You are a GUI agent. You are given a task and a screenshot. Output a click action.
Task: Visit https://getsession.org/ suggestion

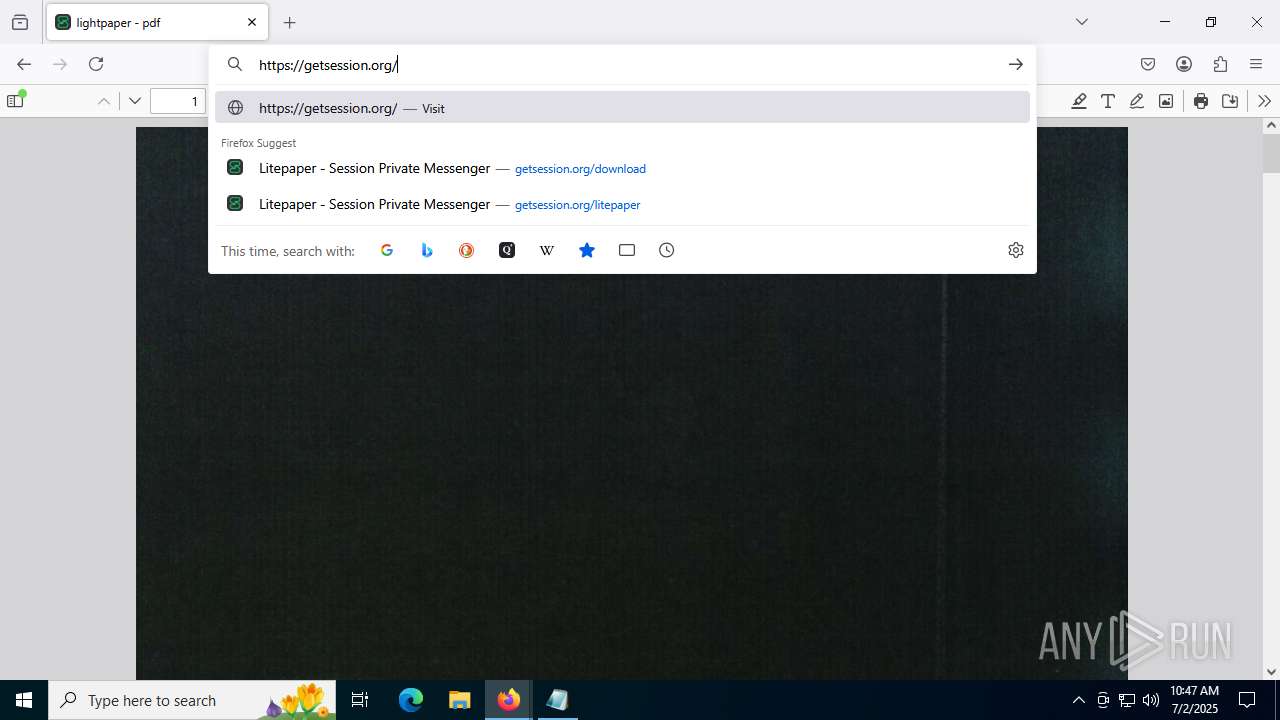[x=622, y=108]
